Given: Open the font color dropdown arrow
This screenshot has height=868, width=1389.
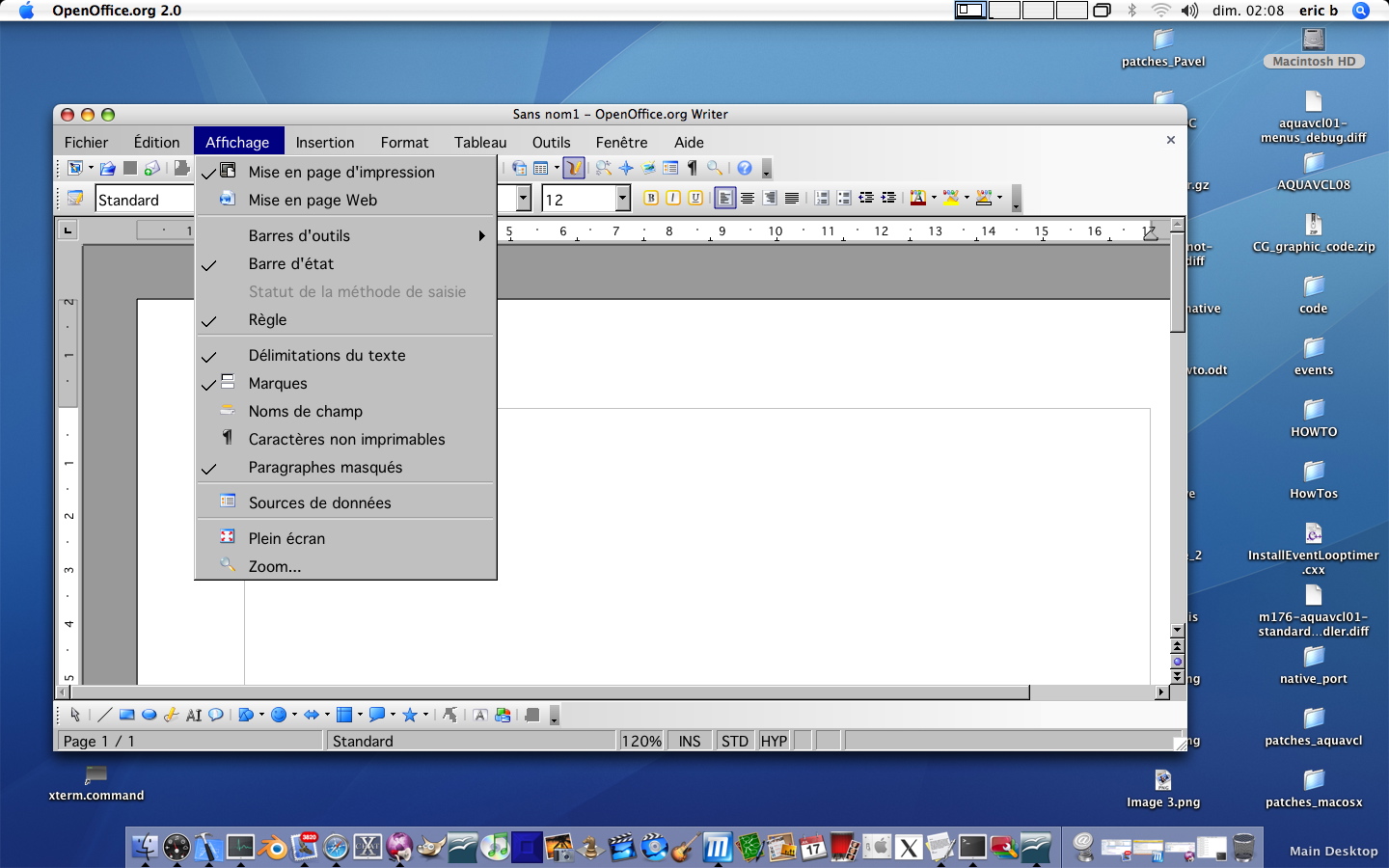Looking at the screenshot, I should 934,198.
